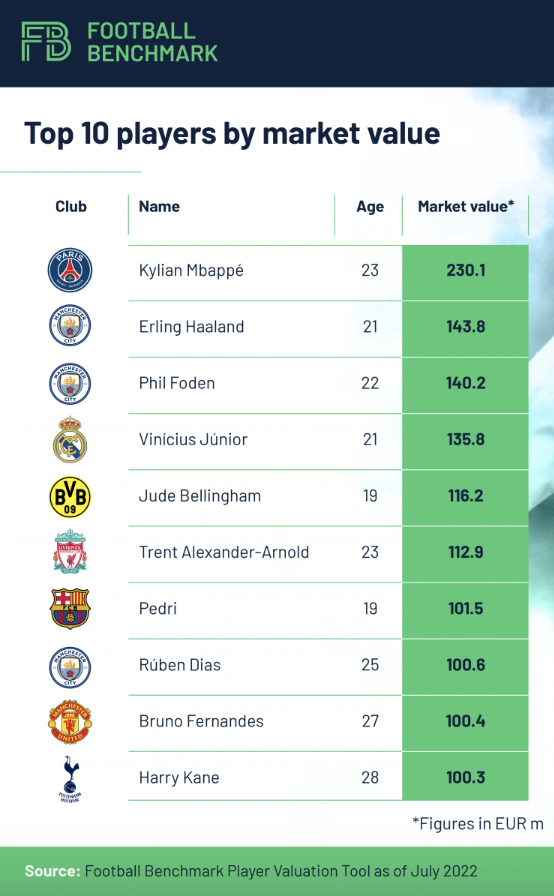This screenshot has width=554, height=896.
Task: Click the Source footer text
Action: tap(251, 871)
